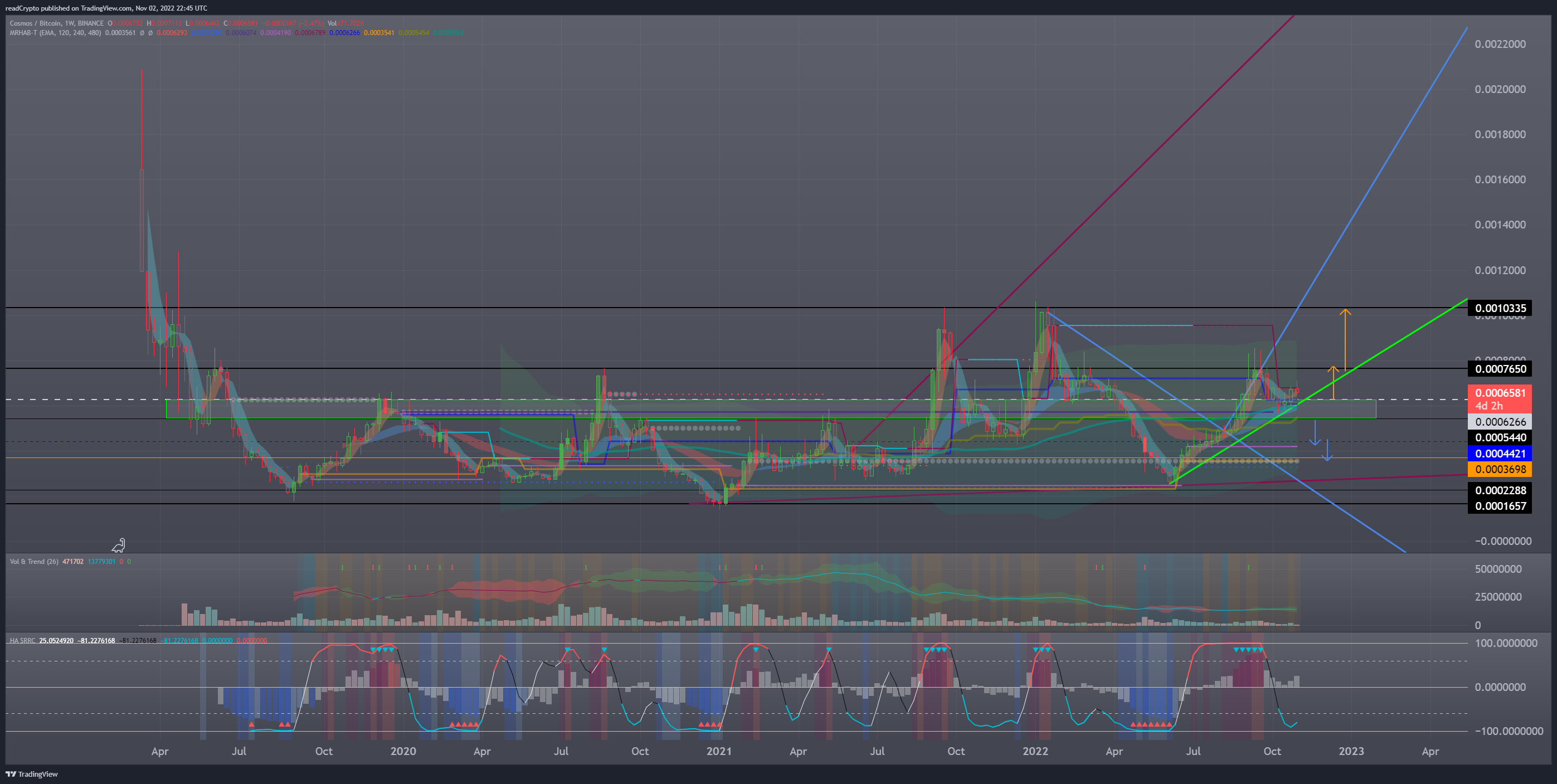Click the 2020 label on time axis
Screen dimensions: 1557x784
(403, 751)
